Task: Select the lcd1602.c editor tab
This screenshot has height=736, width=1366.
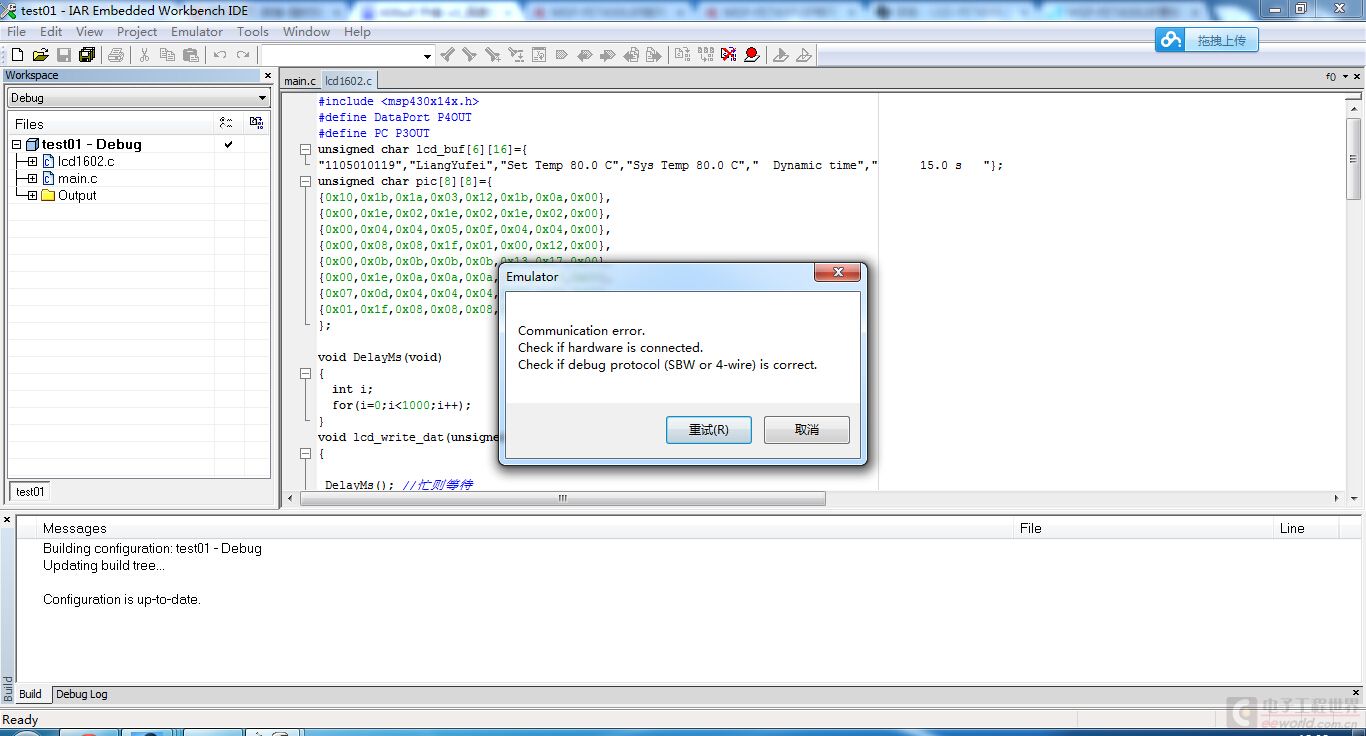Action: pyautogui.click(x=348, y=81)
